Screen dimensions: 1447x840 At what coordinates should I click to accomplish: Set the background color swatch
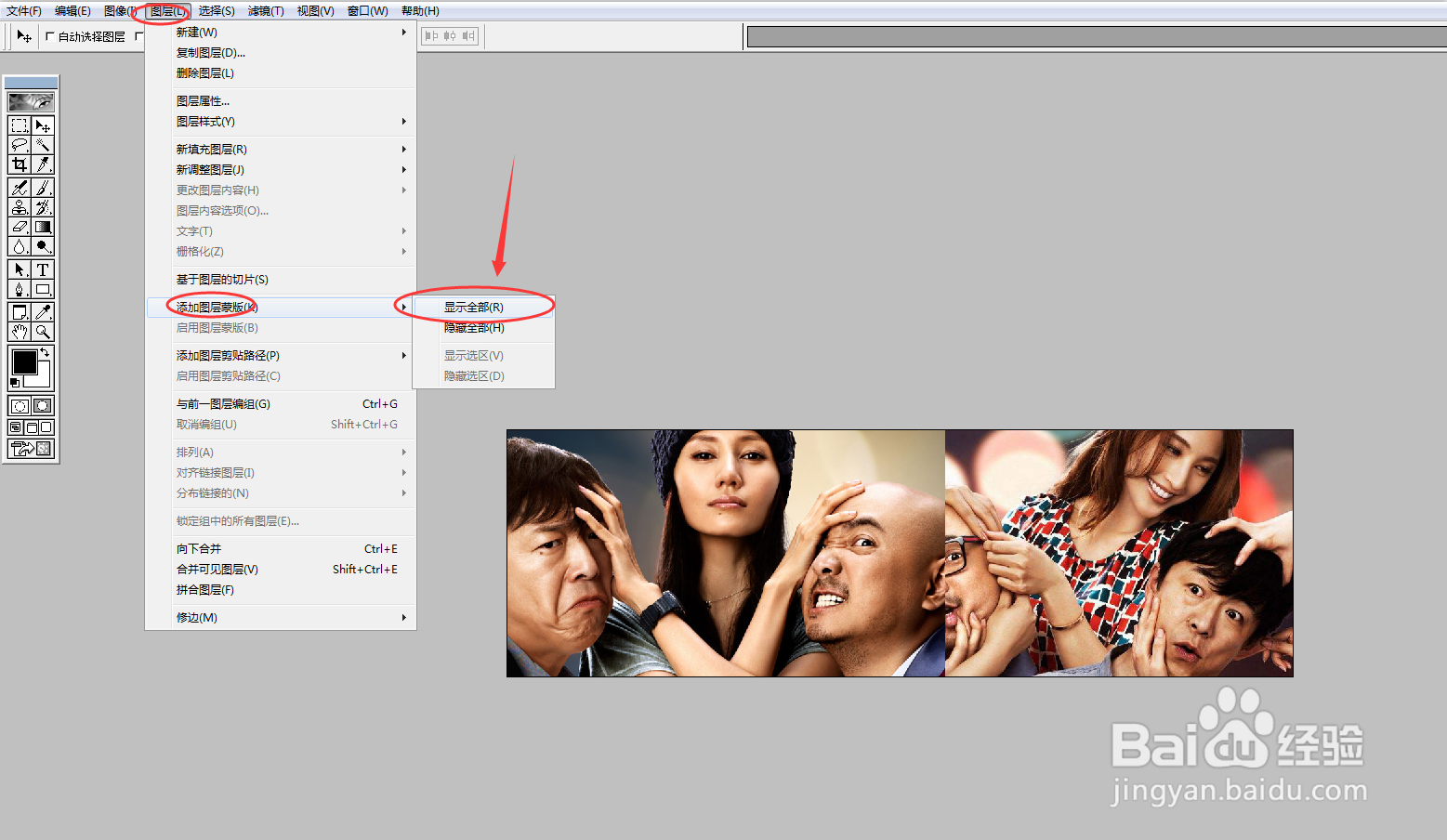pos(41,379)
